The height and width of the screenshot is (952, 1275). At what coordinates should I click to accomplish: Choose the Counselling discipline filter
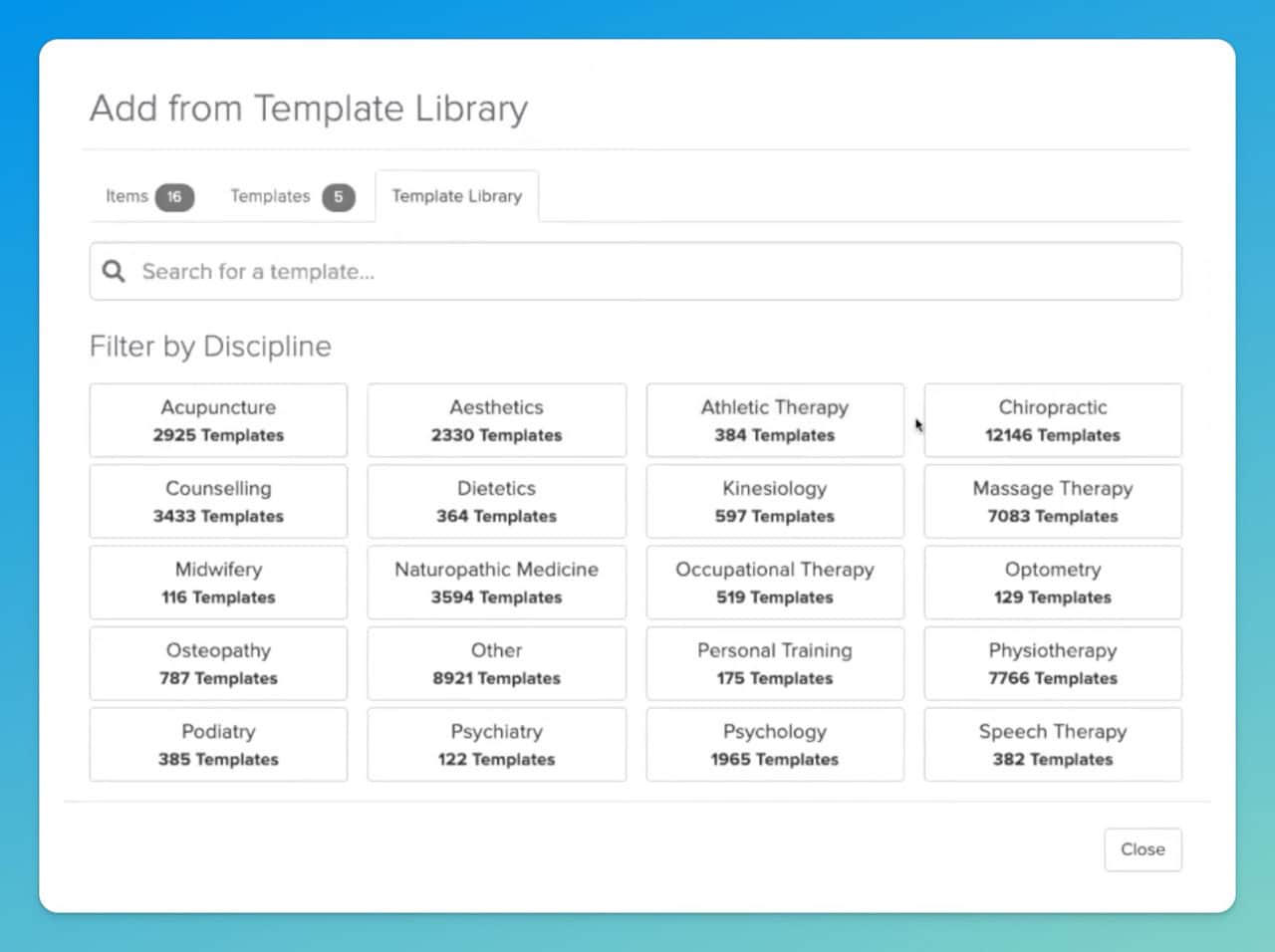click(x=217, y=501)
